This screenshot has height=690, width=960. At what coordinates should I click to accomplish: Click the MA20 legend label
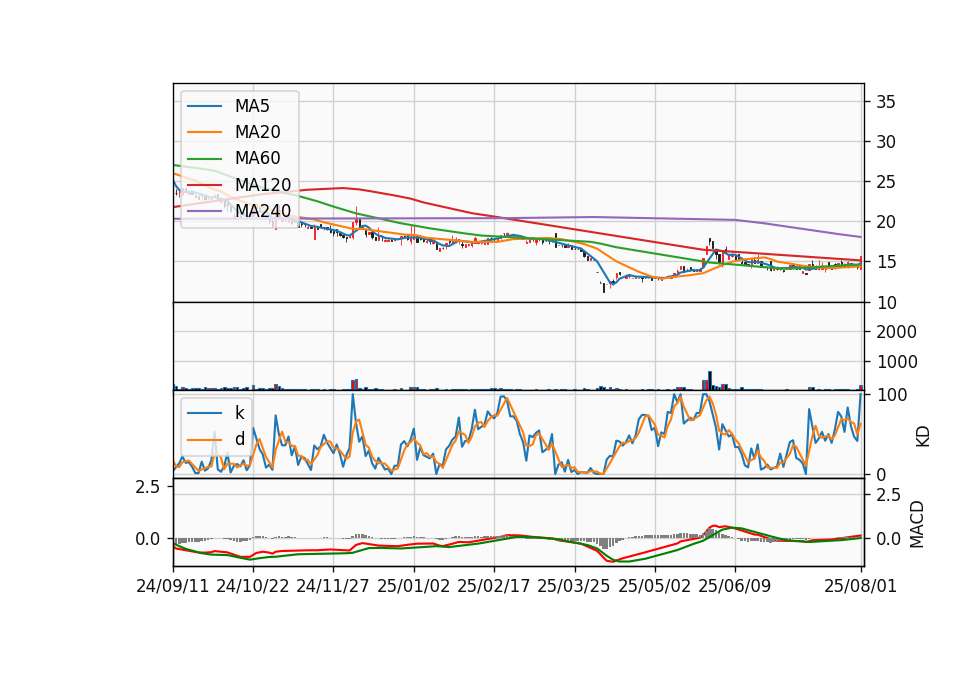[258, 132]
